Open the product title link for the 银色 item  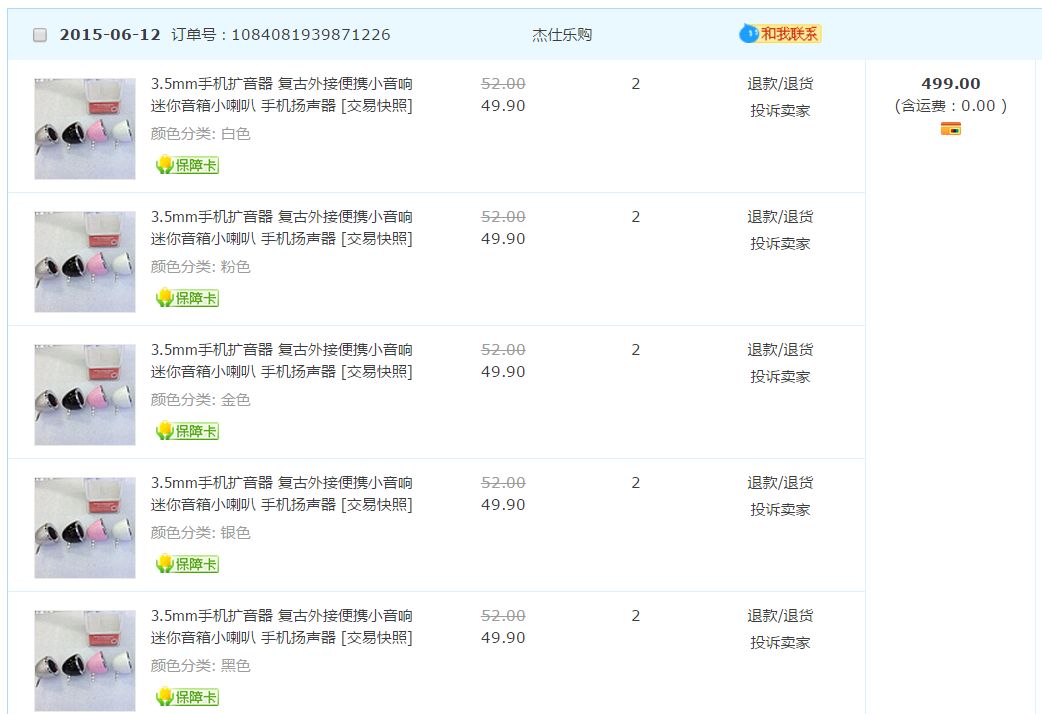[x=282, y=493]
